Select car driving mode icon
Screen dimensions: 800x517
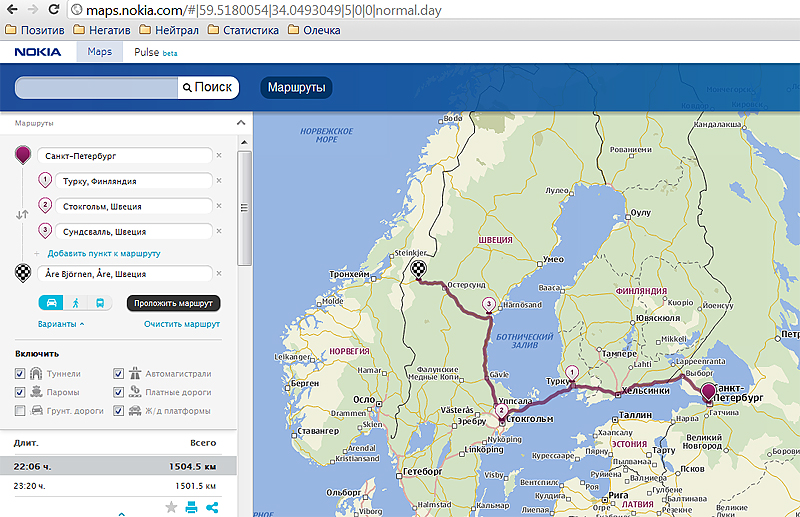pyautogui.click(x=50, y=303)
